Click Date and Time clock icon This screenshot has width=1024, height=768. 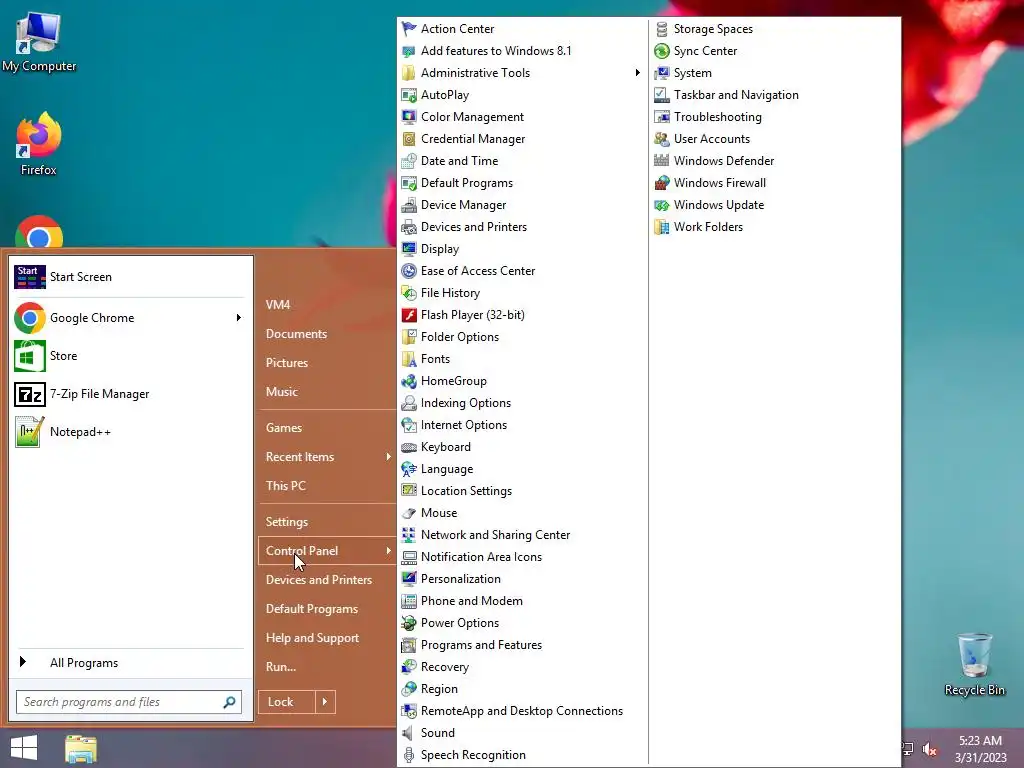pyautogui.click(x=409, y=161)
